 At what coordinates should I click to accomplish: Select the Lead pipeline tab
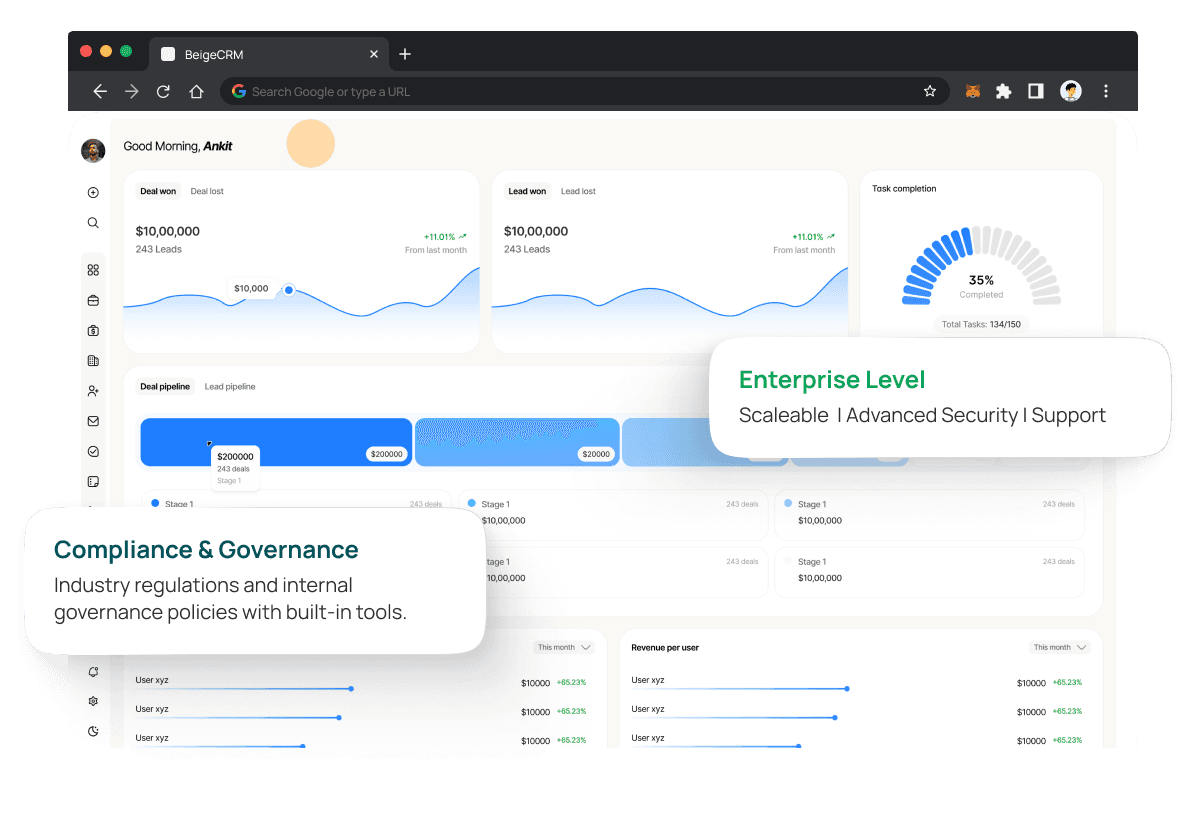[230, 386]
